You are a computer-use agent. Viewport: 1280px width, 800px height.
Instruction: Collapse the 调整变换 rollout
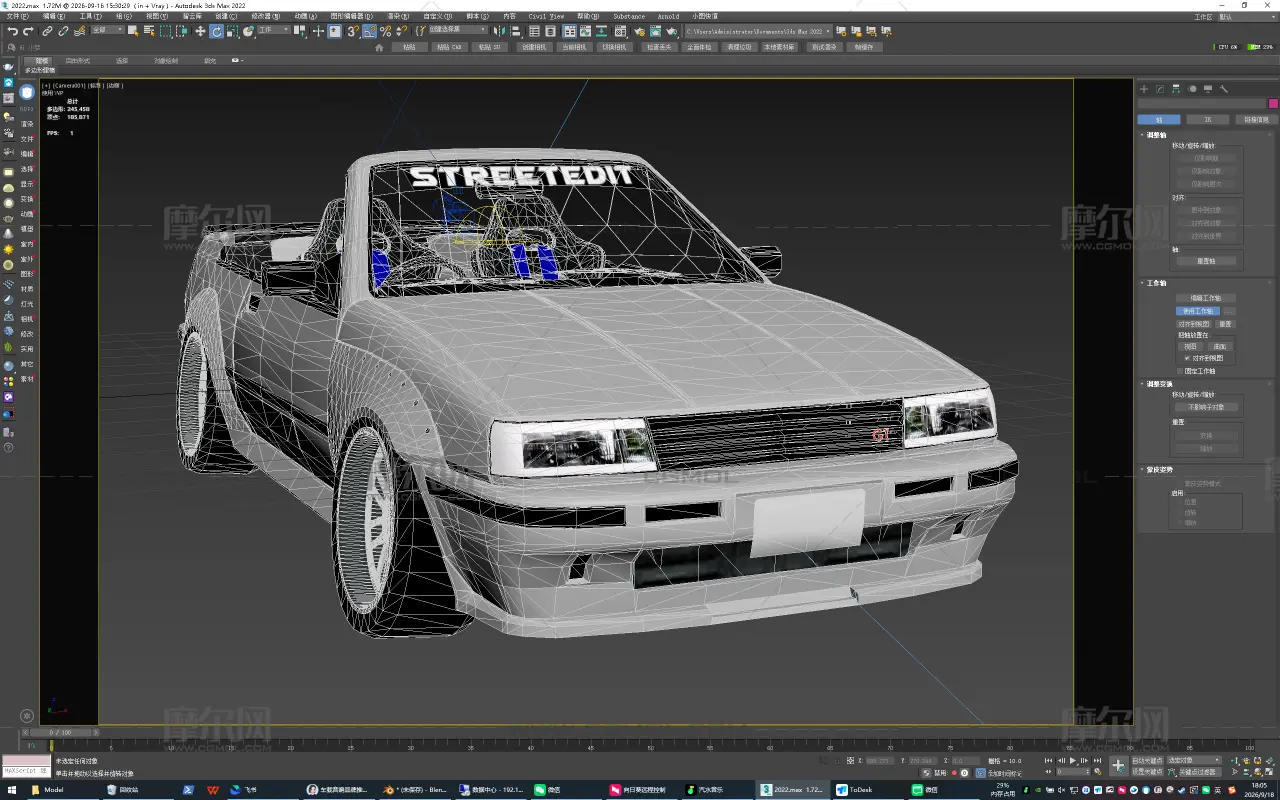[x=1157, y=384]
